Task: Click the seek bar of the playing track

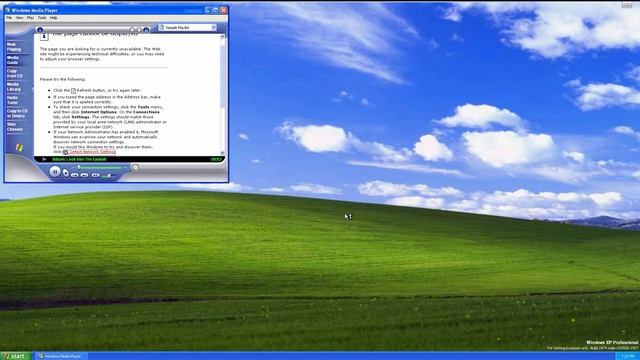Action: point(100,167)
